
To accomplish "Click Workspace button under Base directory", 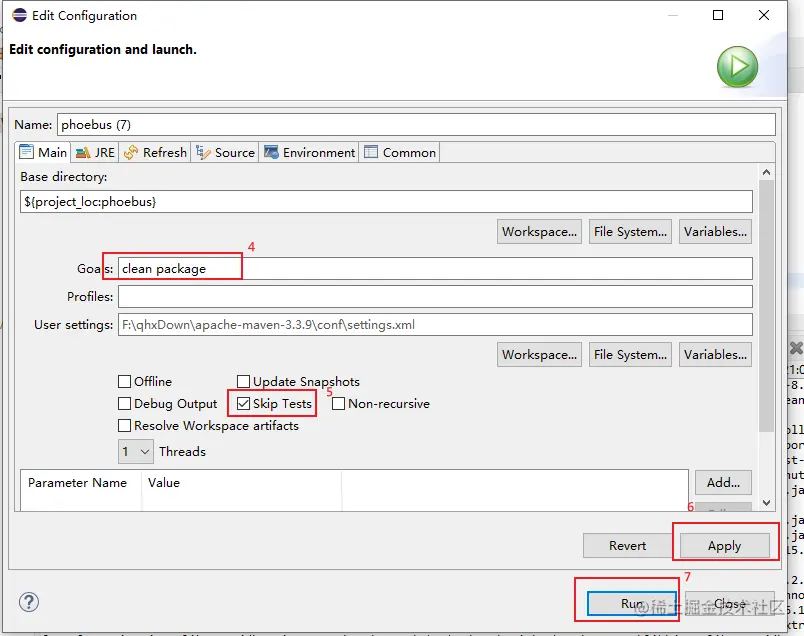I will point(539,232).
